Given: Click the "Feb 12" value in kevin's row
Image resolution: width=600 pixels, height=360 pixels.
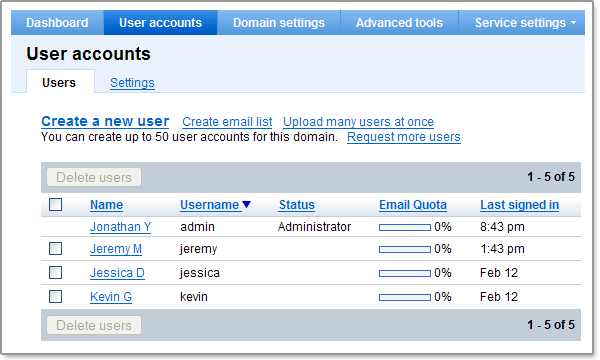Looking at the screenshot, I should [x=499, y=297].
